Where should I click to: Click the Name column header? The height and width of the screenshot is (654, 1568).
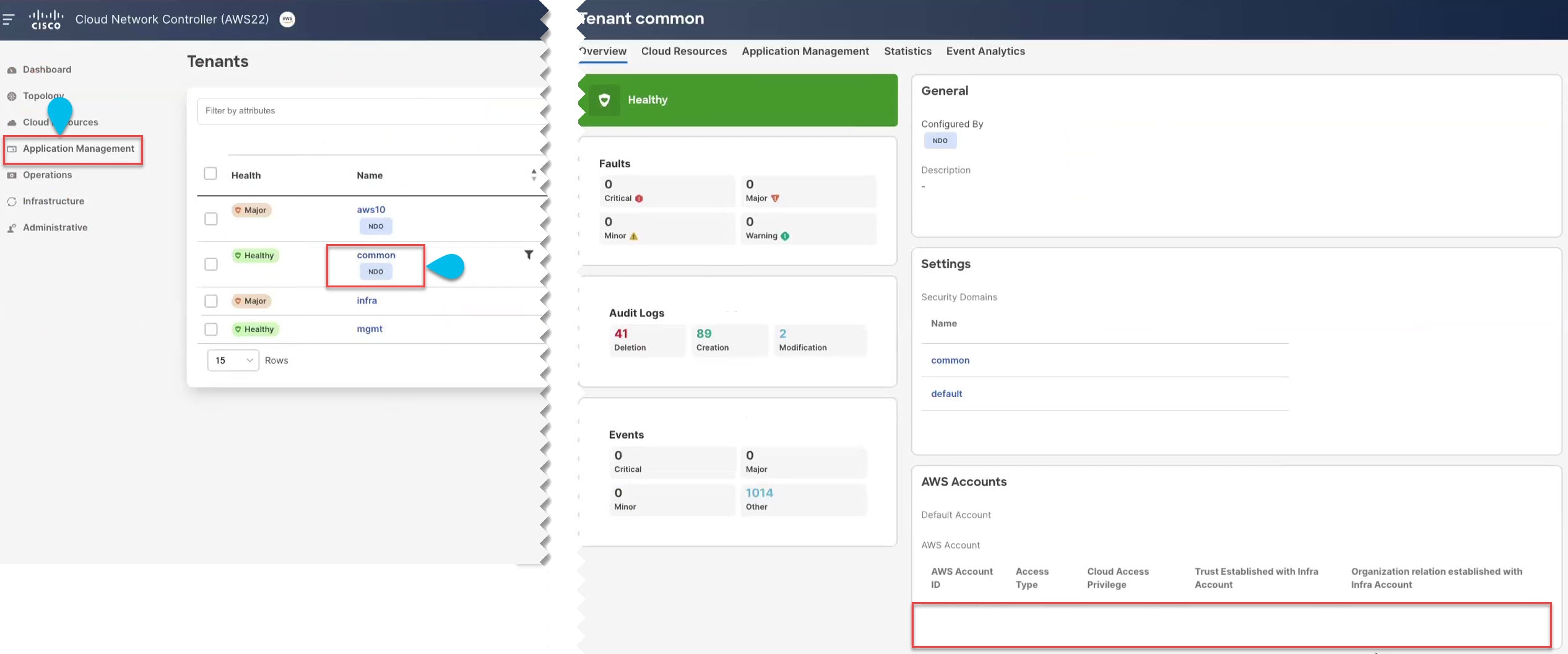coord(370,175)
